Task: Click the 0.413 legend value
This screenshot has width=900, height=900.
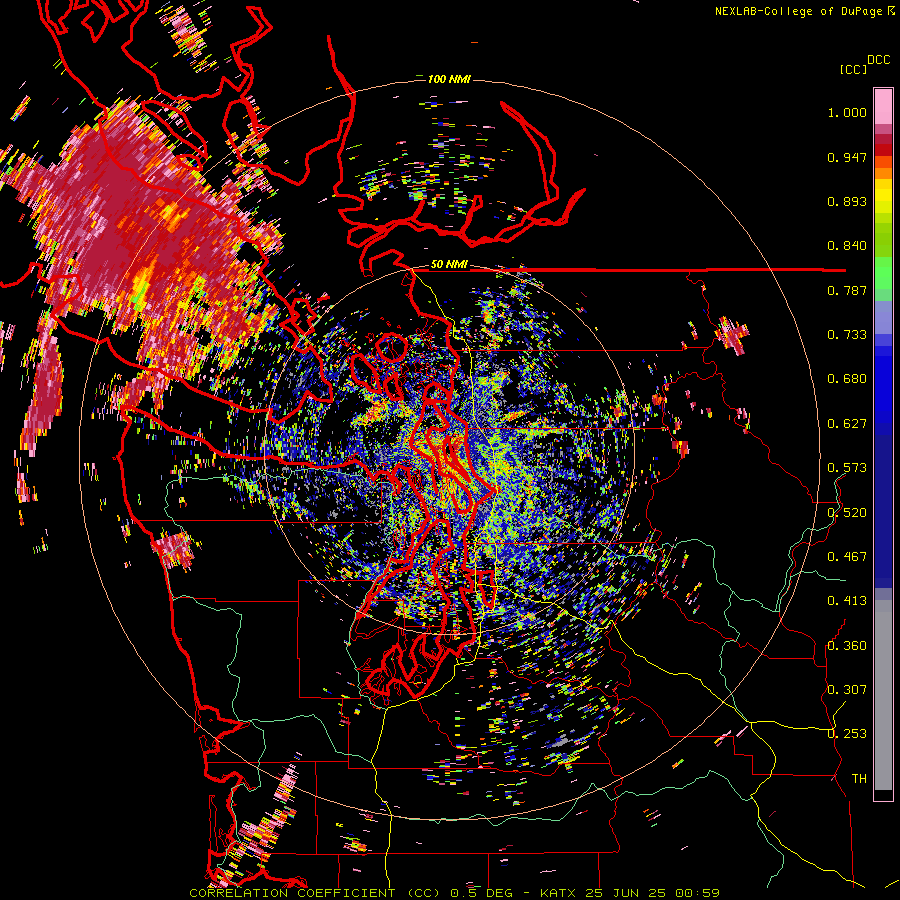Action: coord(847,601)
